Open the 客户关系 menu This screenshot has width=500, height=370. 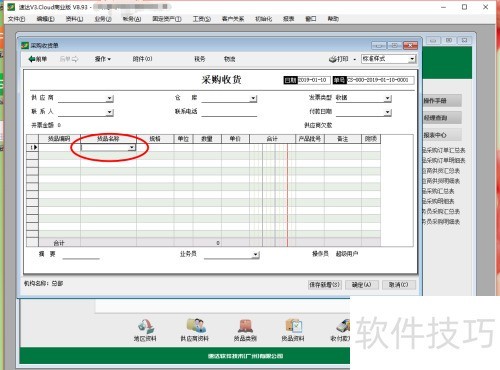click(233, 19)
